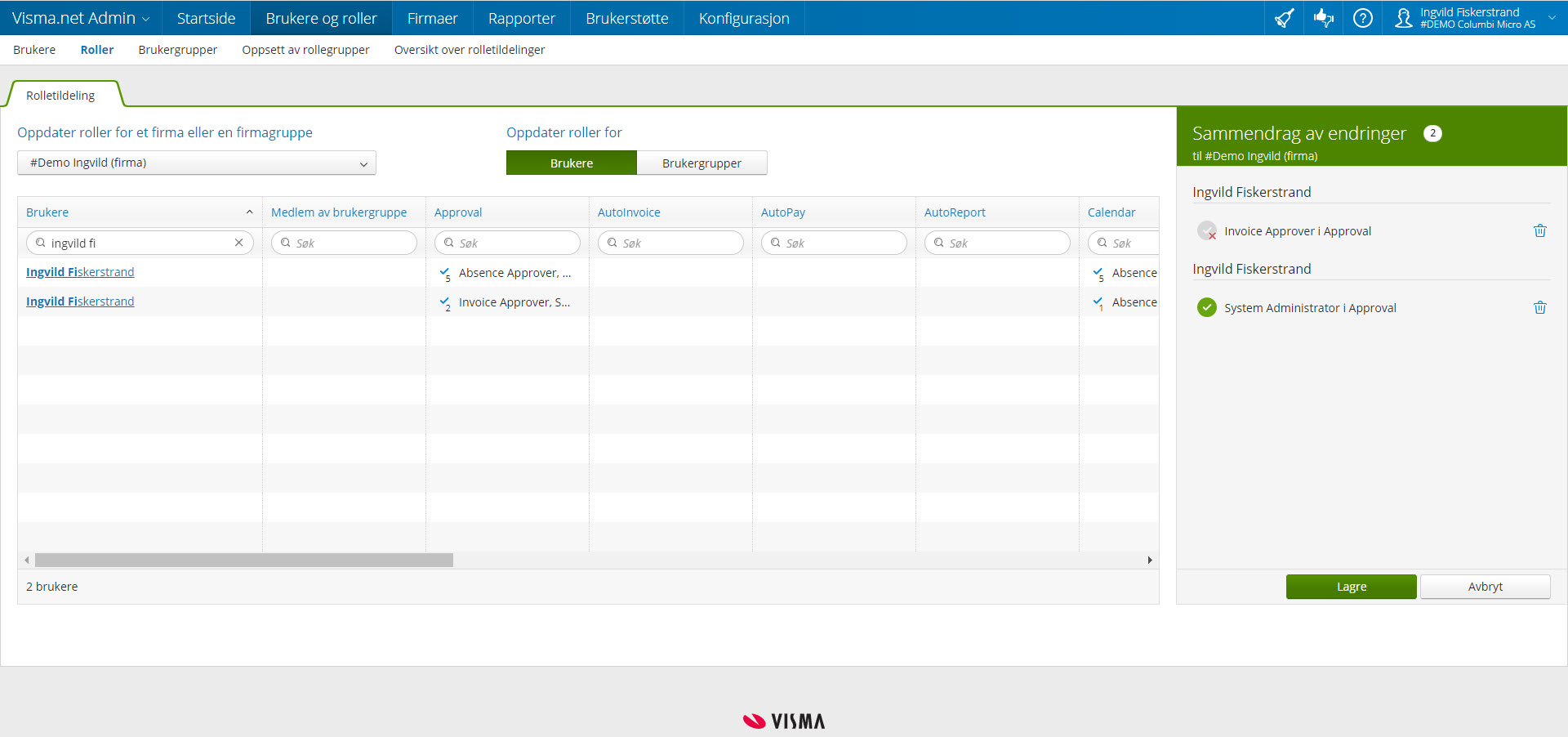
Task: Focus the Approval search field
Action: click(507, 243)
